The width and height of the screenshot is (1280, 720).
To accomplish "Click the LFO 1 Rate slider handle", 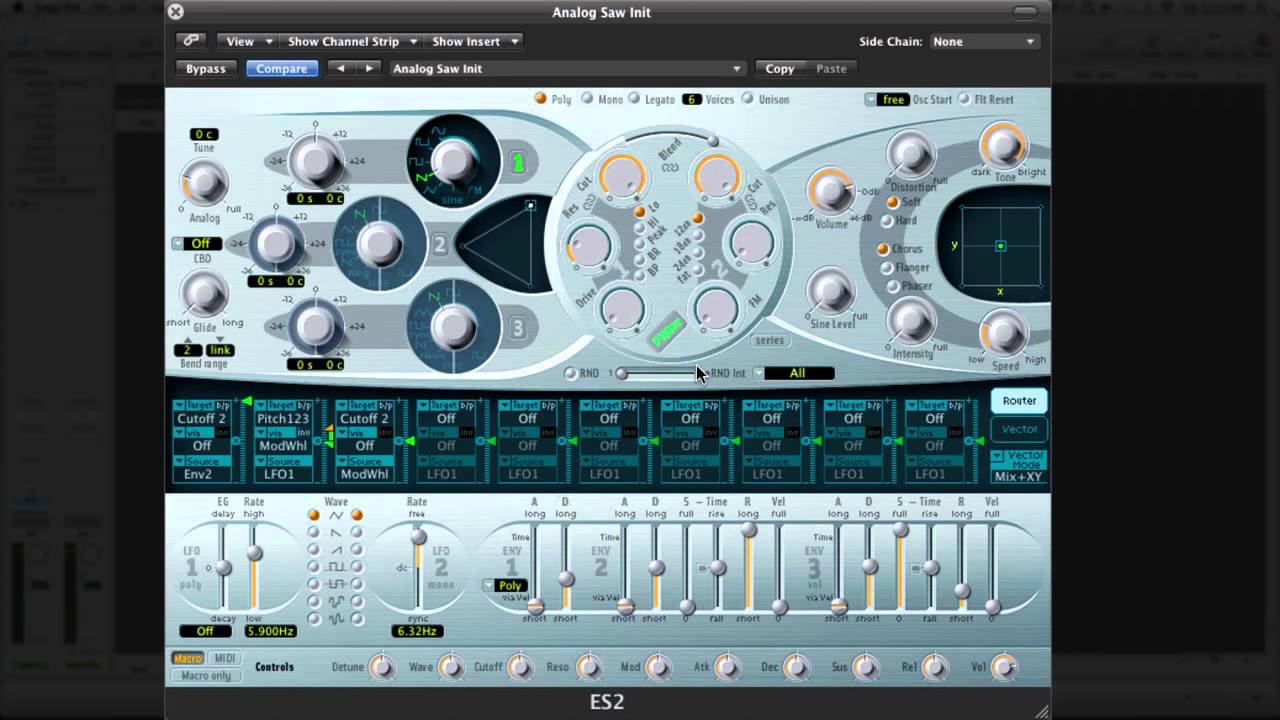I will [x=254, y=553].
